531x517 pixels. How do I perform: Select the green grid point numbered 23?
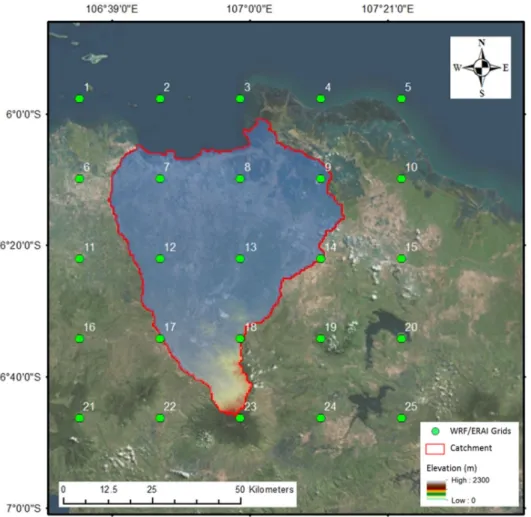point(240,418)
